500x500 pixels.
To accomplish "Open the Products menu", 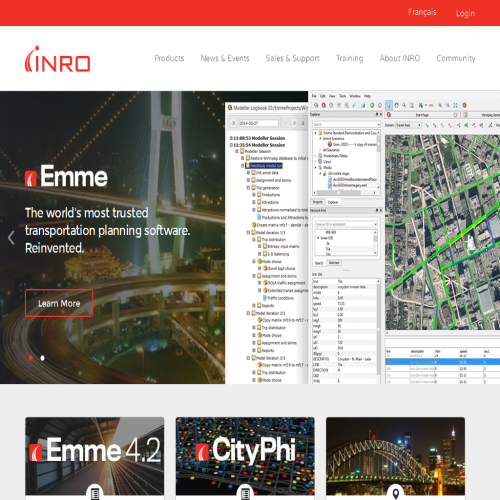I will (x=169, y=58).
